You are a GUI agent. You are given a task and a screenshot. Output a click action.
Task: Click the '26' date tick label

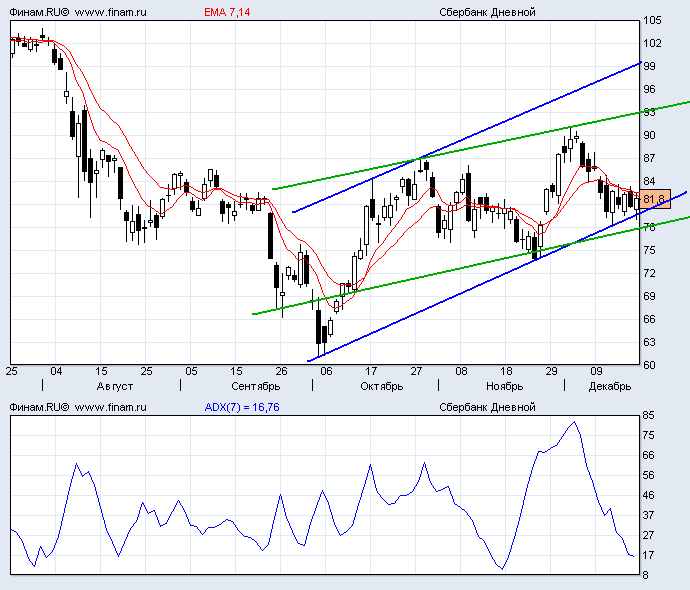pyautogui.click(x=281, y=371)
